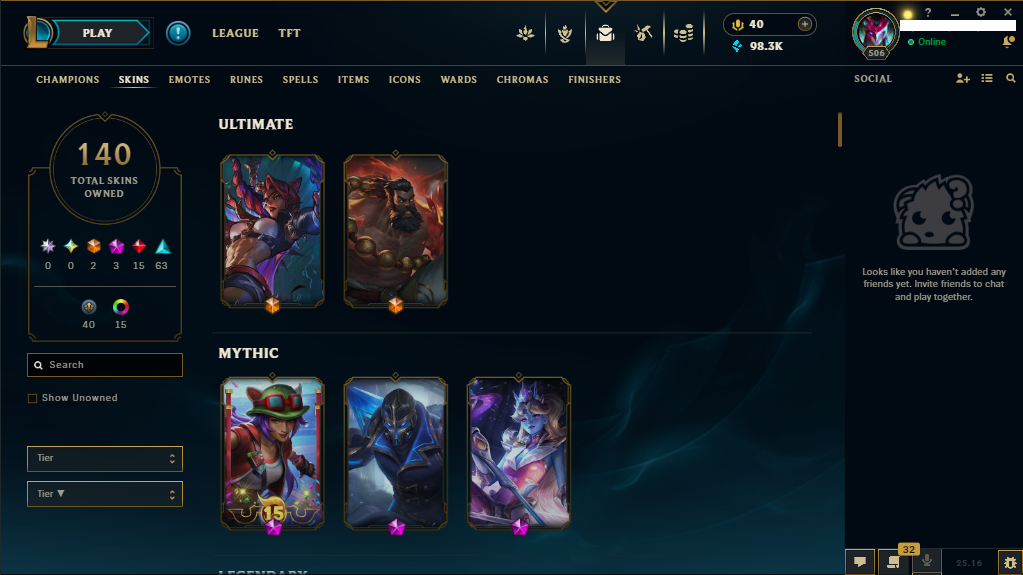Open the Online status dropdown
Viewport: 1023px width, 575px height.
(x=927, y=42)
